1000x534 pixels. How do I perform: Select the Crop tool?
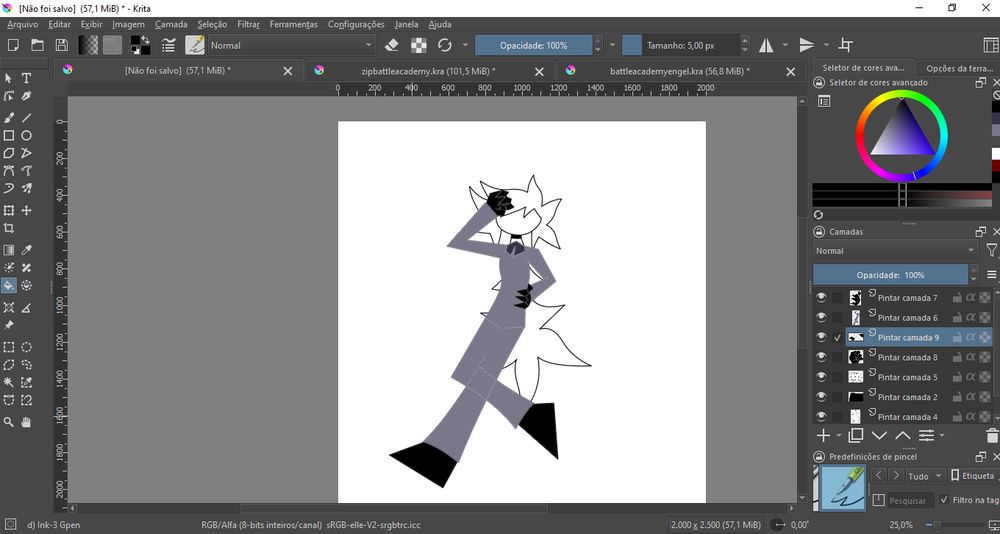tap(9, 229)
